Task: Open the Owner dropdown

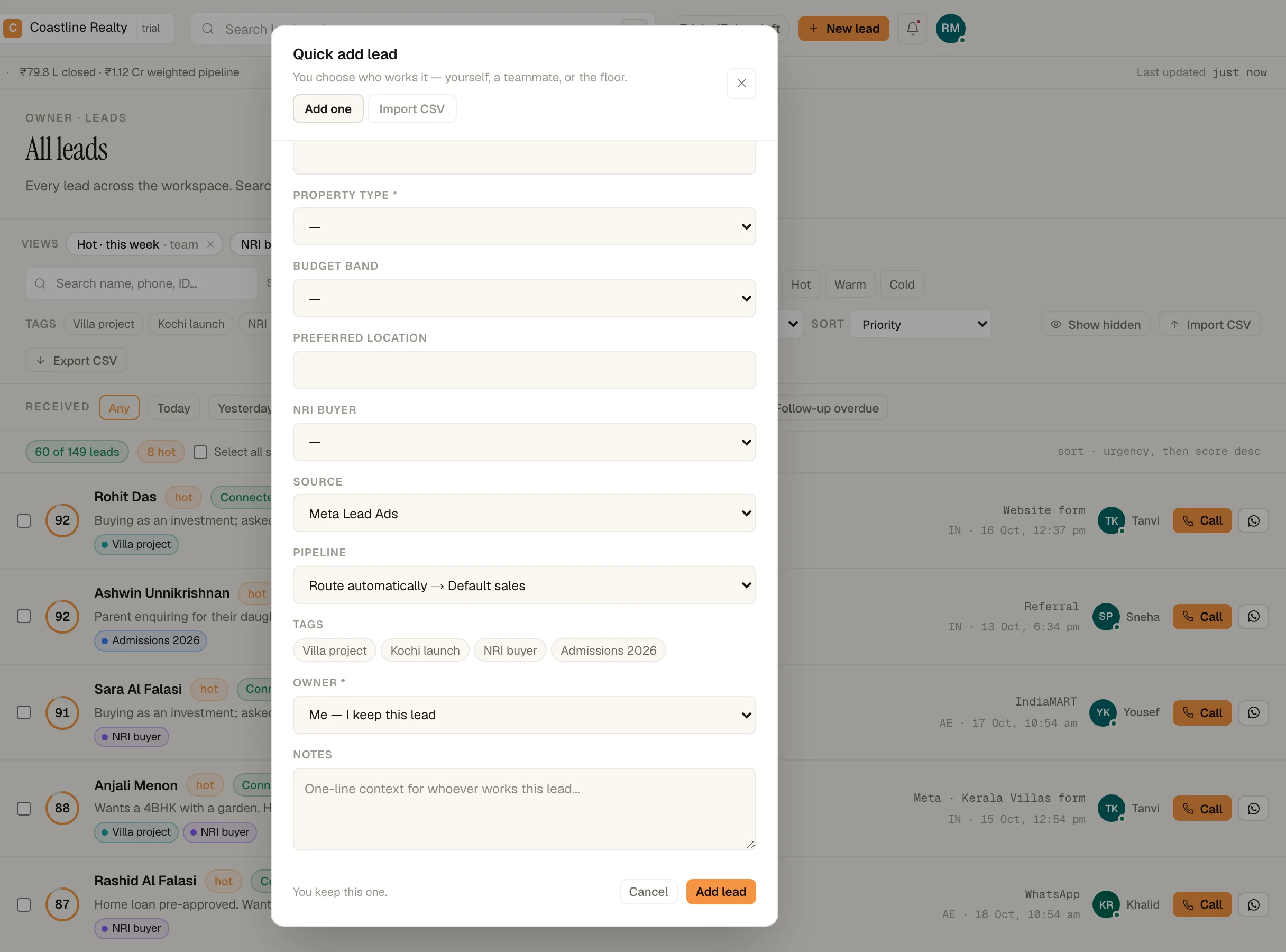Action: (523, 715)
